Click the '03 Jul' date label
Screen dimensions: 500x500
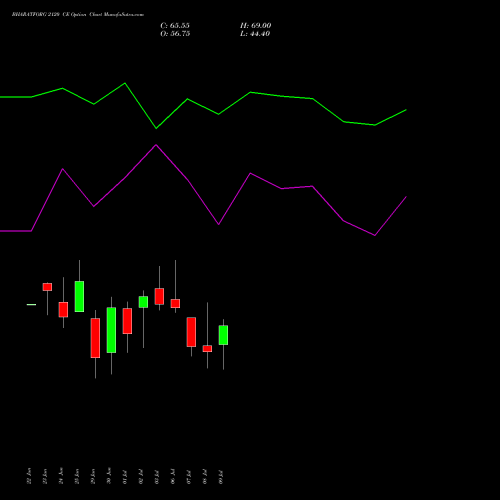pos(157,477)
